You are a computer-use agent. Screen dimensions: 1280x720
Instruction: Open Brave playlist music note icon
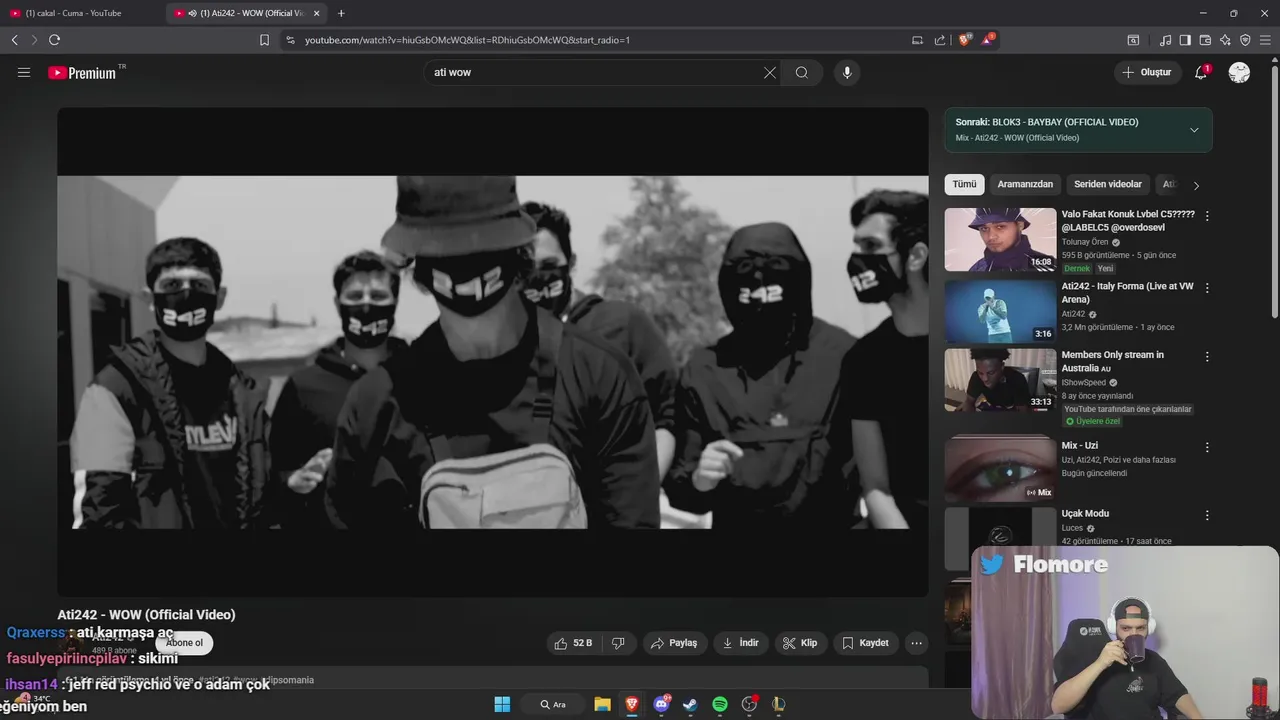[1165, 40]
